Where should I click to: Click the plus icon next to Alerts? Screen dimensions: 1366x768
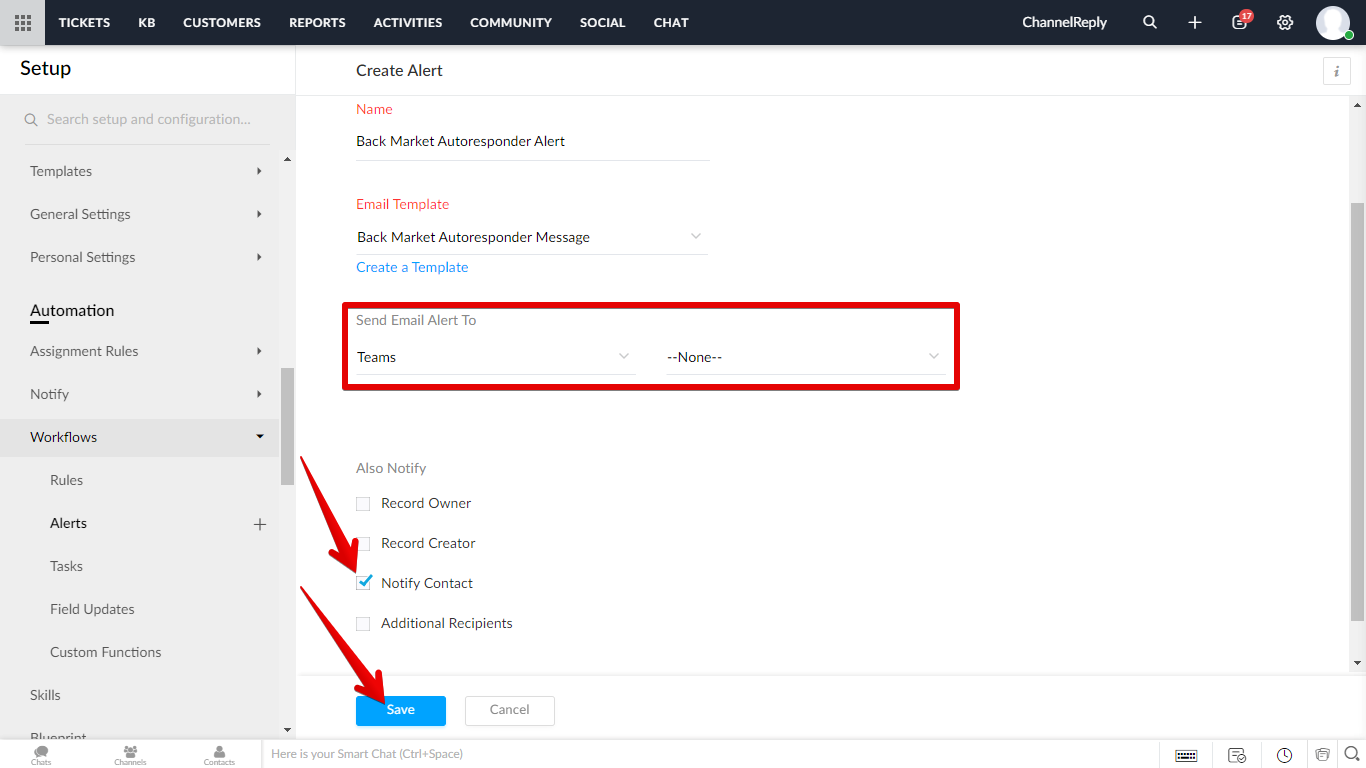point(260,524)
